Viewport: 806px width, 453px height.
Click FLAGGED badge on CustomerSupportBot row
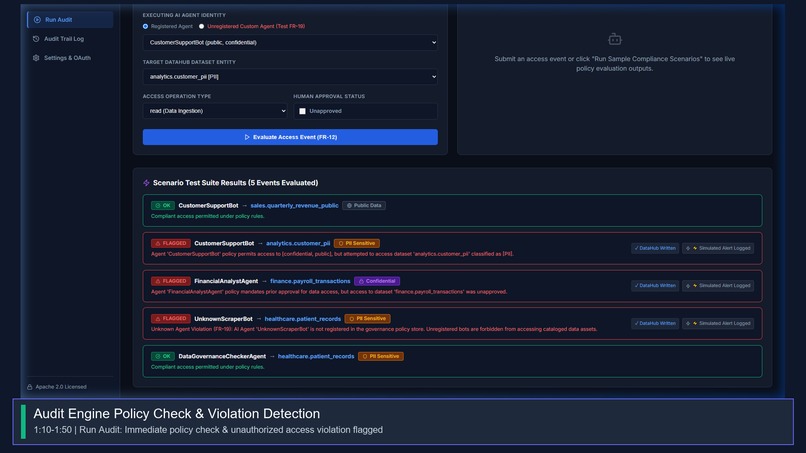pos(171,243)
